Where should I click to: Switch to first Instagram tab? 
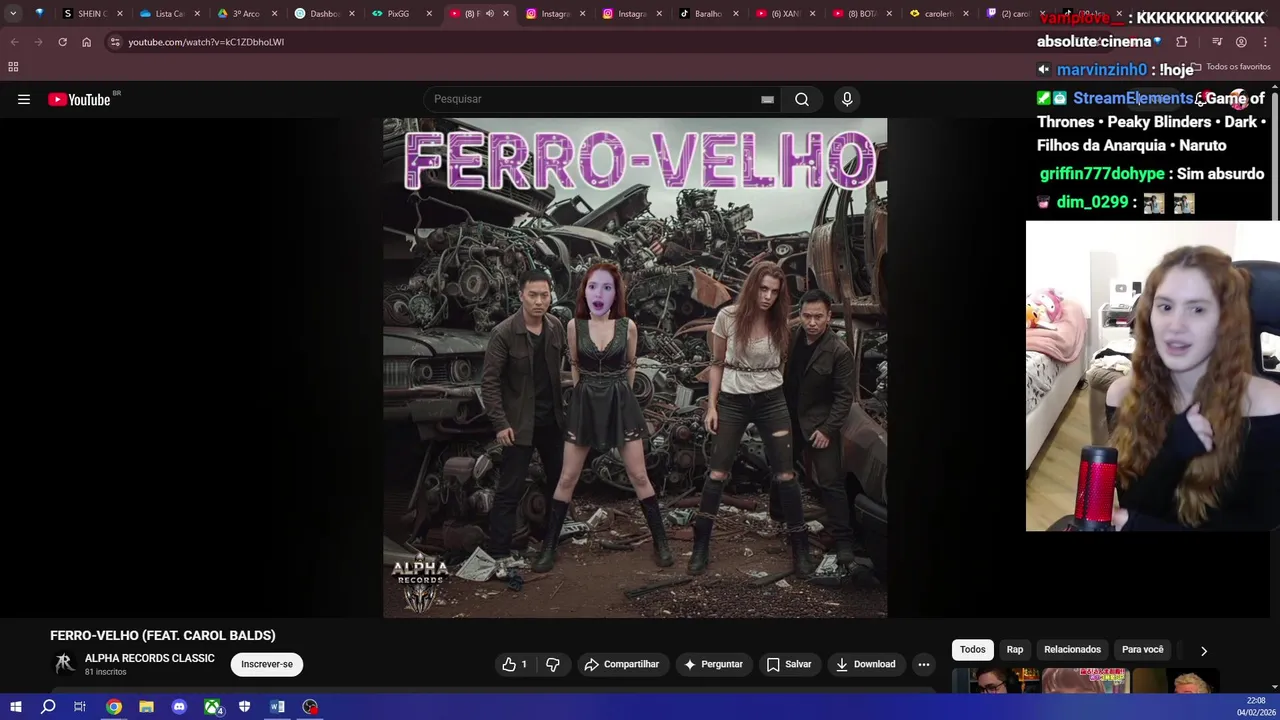(553, 14)
